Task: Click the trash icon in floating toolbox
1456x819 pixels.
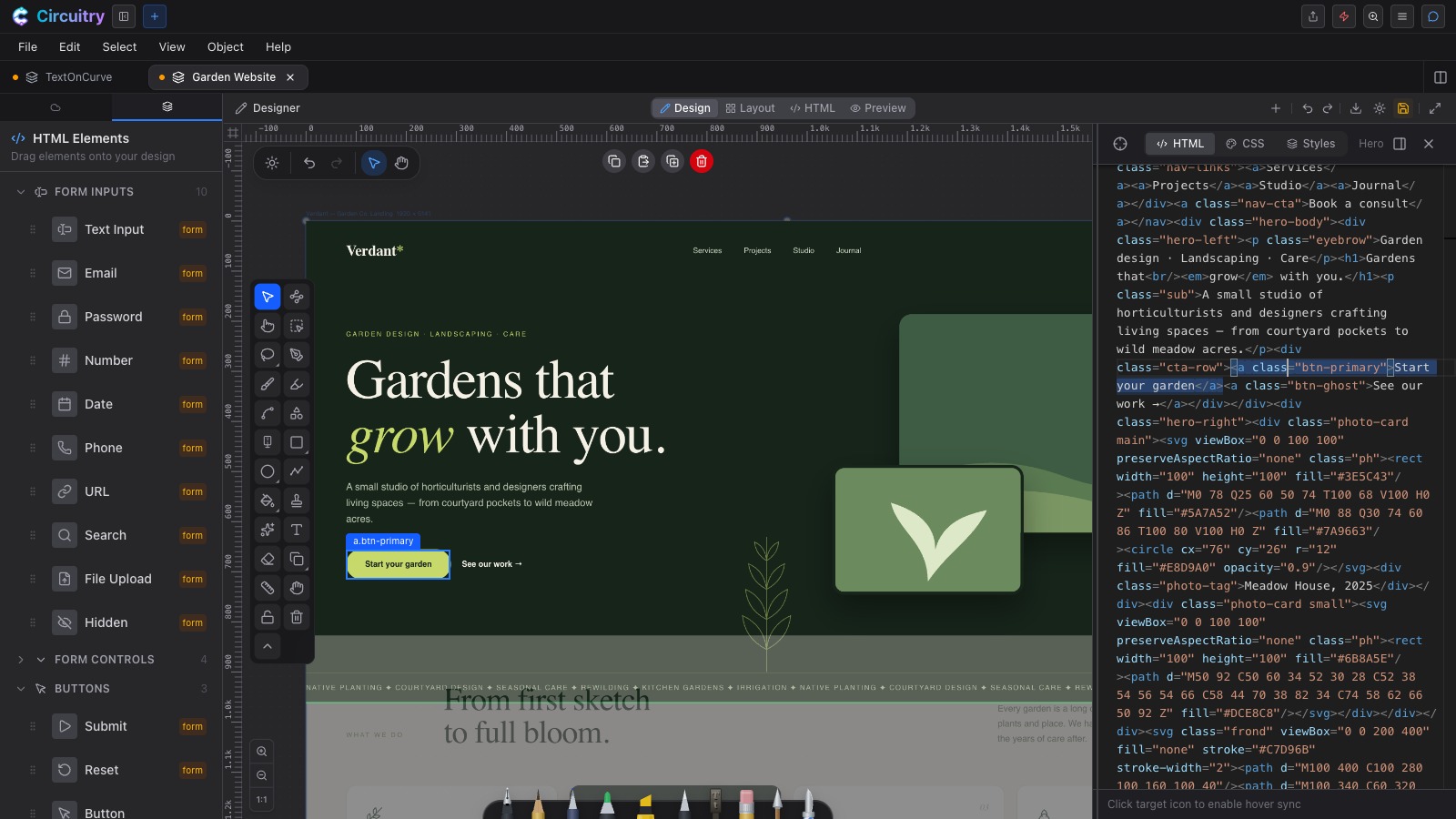Action: (297, 617)
